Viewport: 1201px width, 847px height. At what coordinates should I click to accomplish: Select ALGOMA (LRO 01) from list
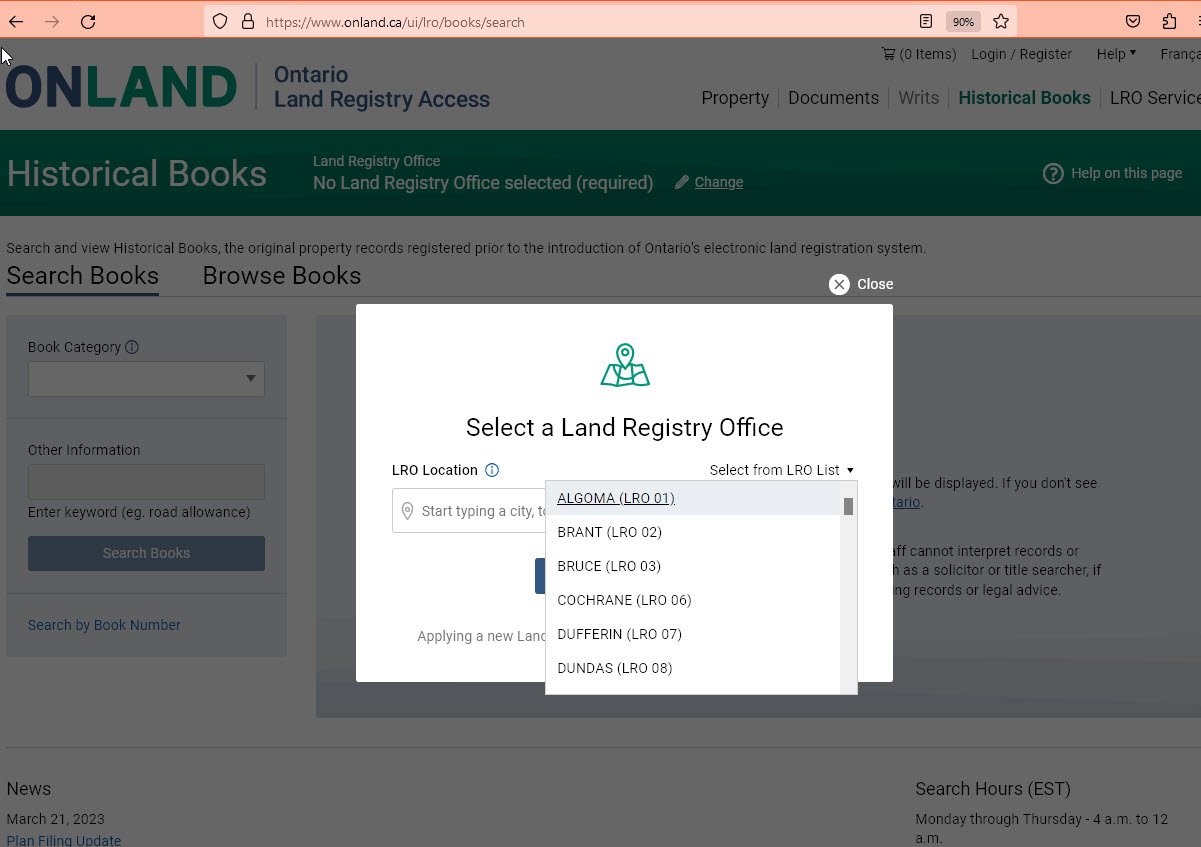pyautogui.click(x=616, y=498)
